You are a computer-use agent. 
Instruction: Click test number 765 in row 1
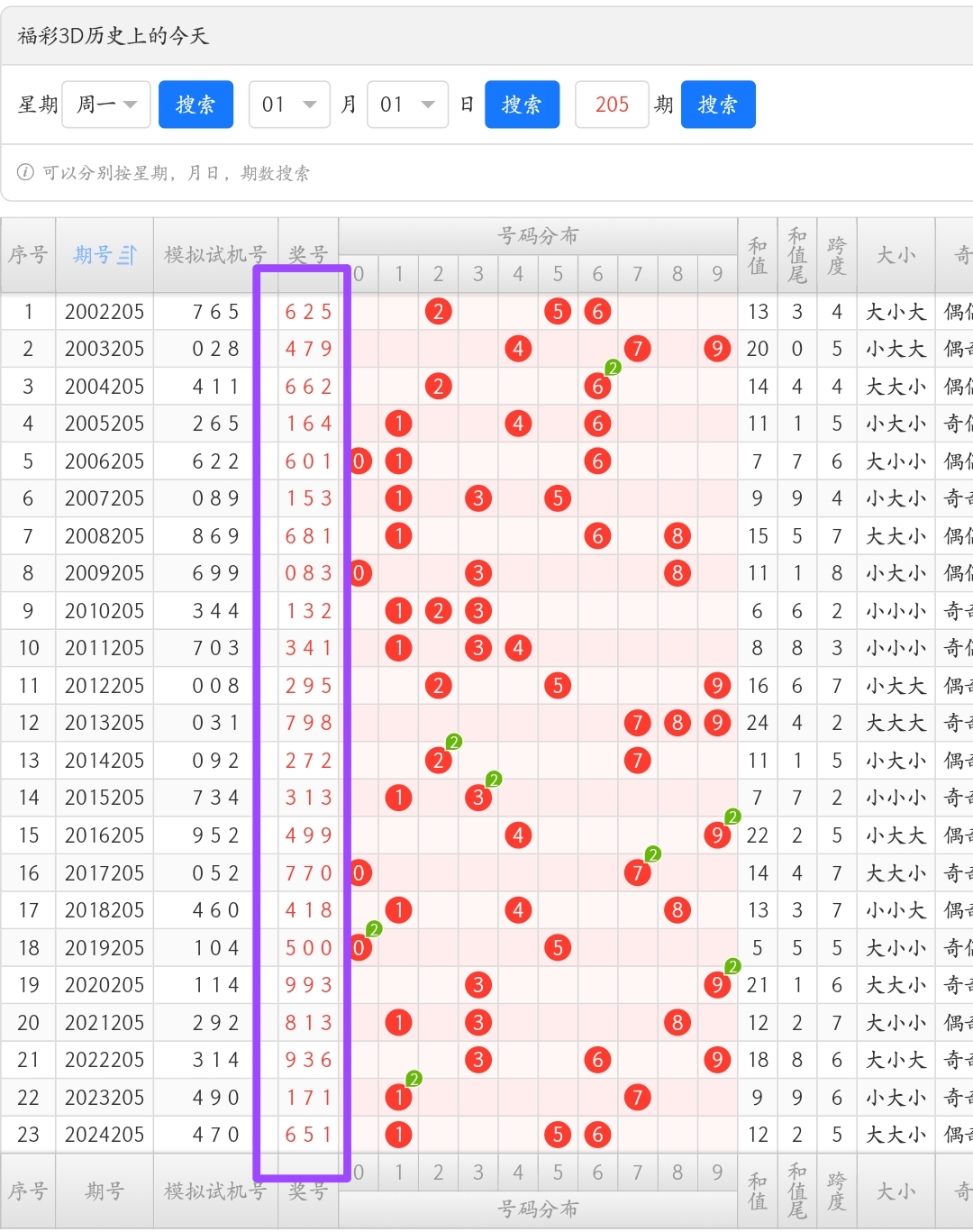pyautogui.click(x=215, y=312)
